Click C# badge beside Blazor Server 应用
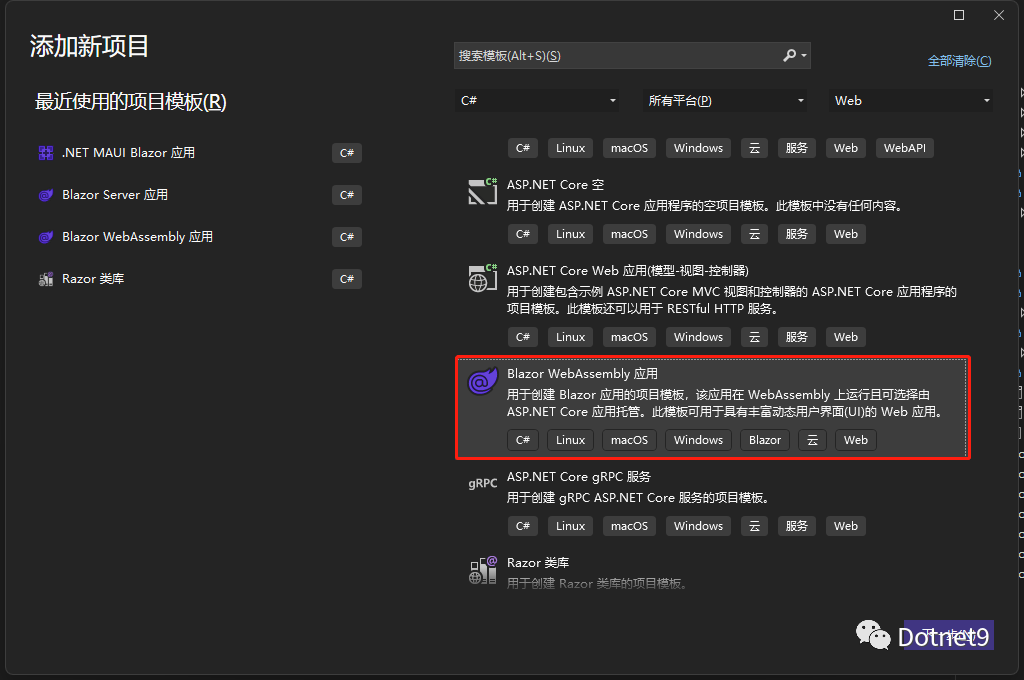This screenshot has height=680, width=1024. click(347, 195)
